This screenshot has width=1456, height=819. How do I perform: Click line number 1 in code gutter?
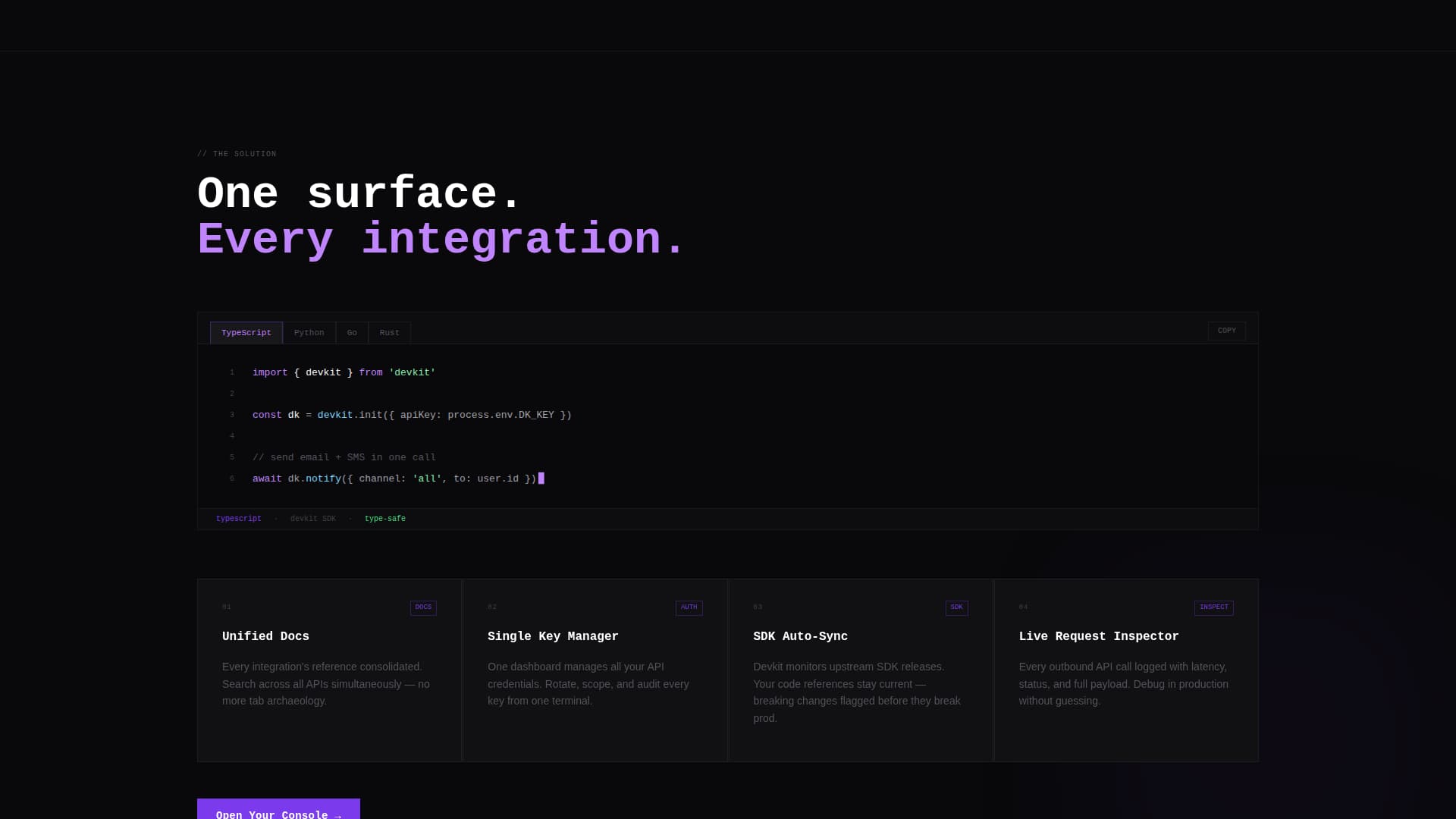point(232,372)
